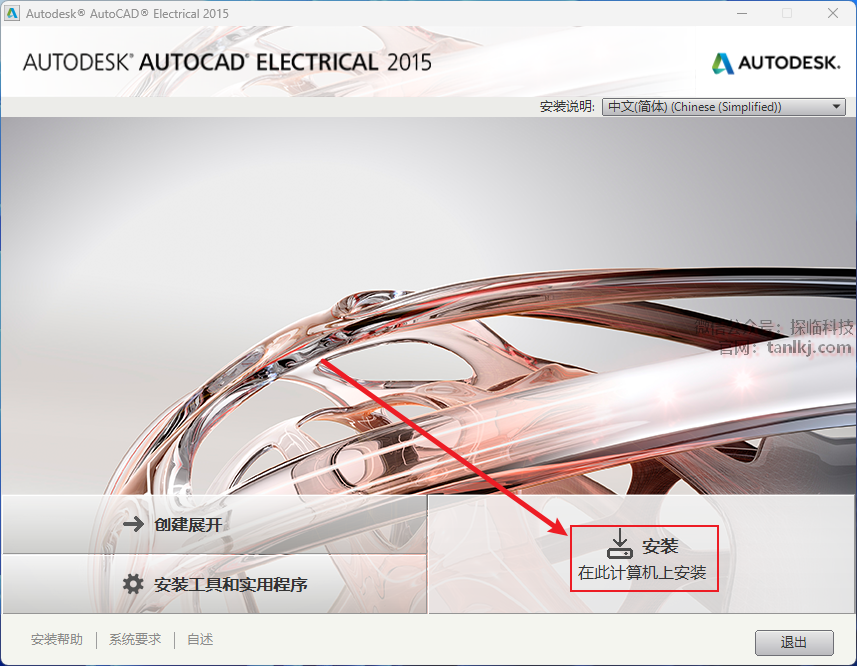Open the 中文(简体) language combo box
Viewport: 857px width, 666px height.
click(723, 107)
